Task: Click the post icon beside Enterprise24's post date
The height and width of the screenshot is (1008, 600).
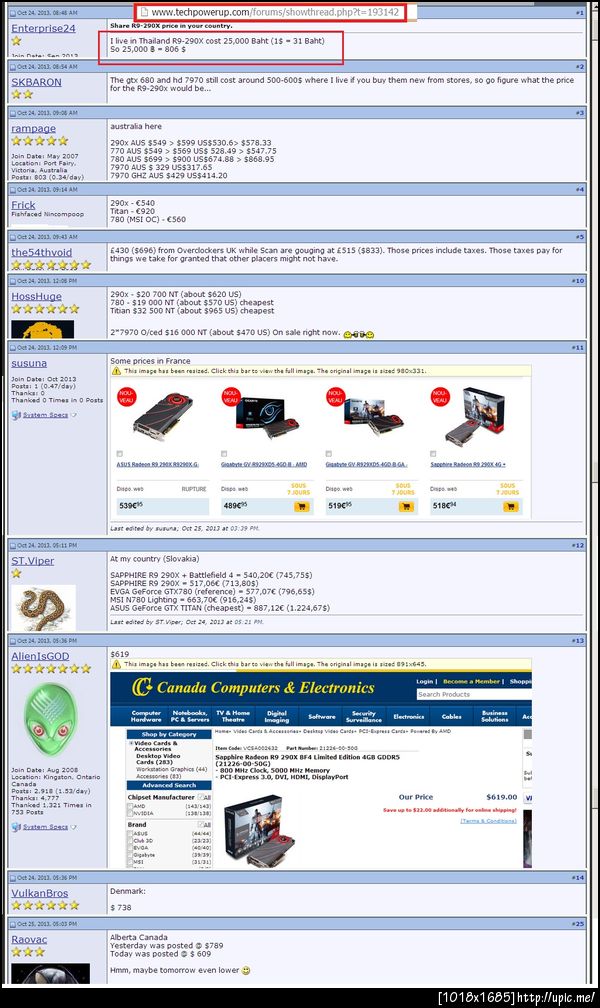Action: pos(13,13)
